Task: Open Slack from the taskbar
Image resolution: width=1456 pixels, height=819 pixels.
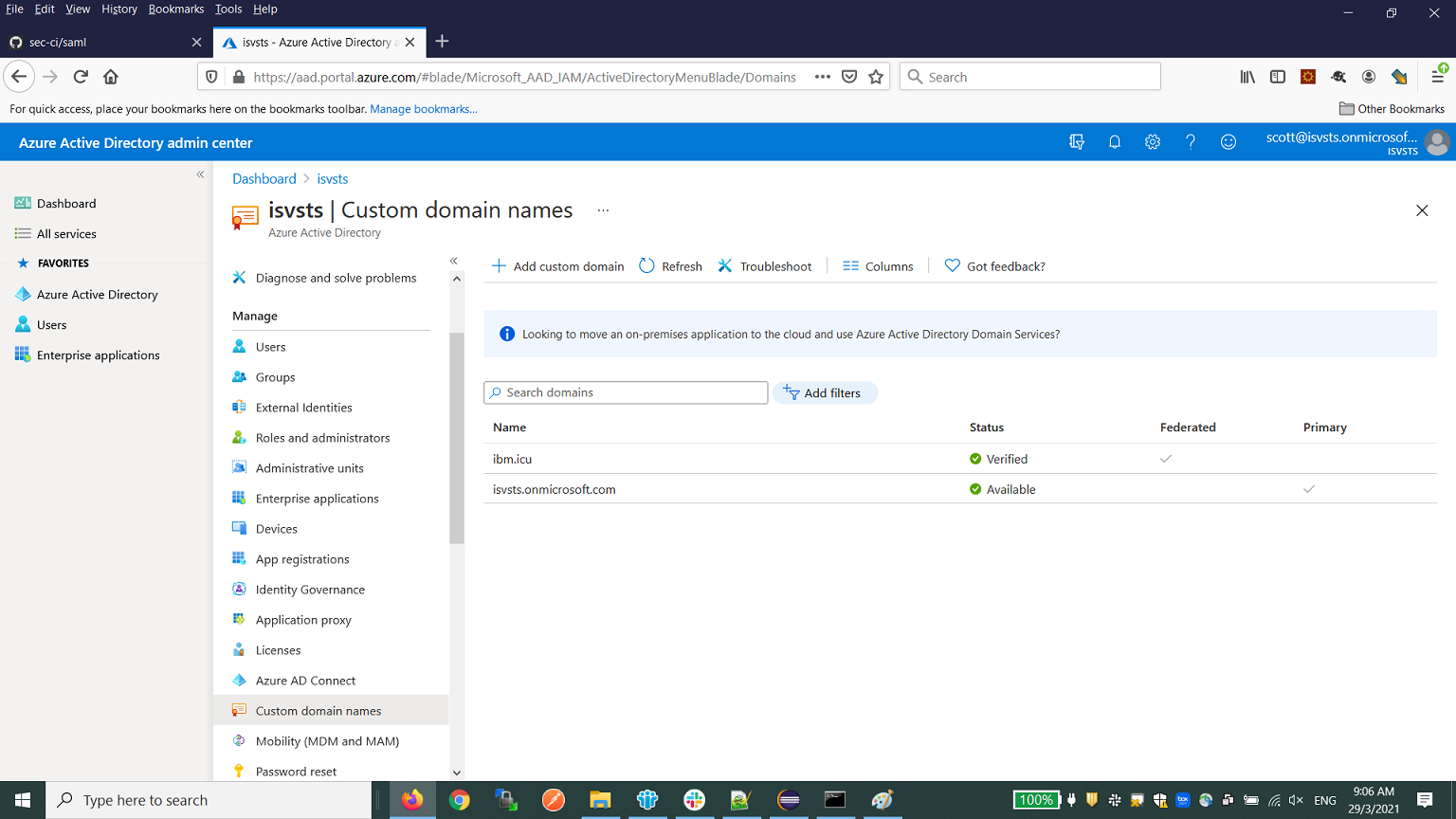Action: click(x=693, y=800)
